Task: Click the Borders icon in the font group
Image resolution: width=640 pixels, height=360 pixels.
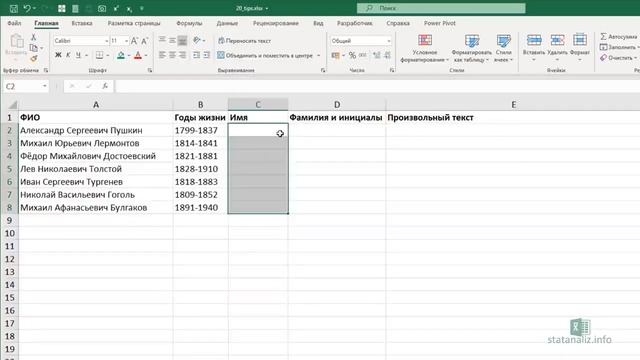Action: (x=99, y=55)
